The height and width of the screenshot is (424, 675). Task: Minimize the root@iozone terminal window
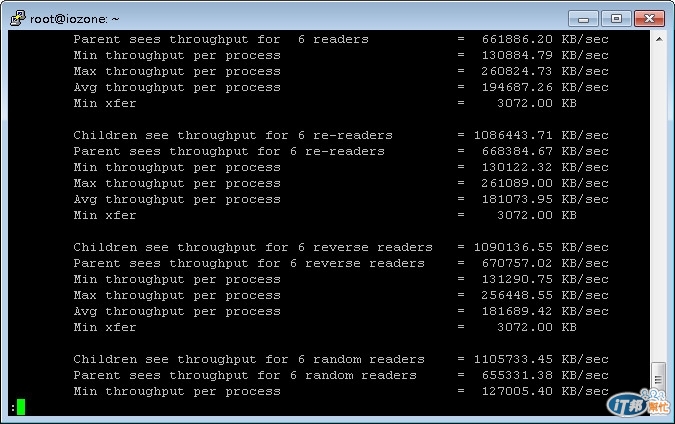[583, 19]
